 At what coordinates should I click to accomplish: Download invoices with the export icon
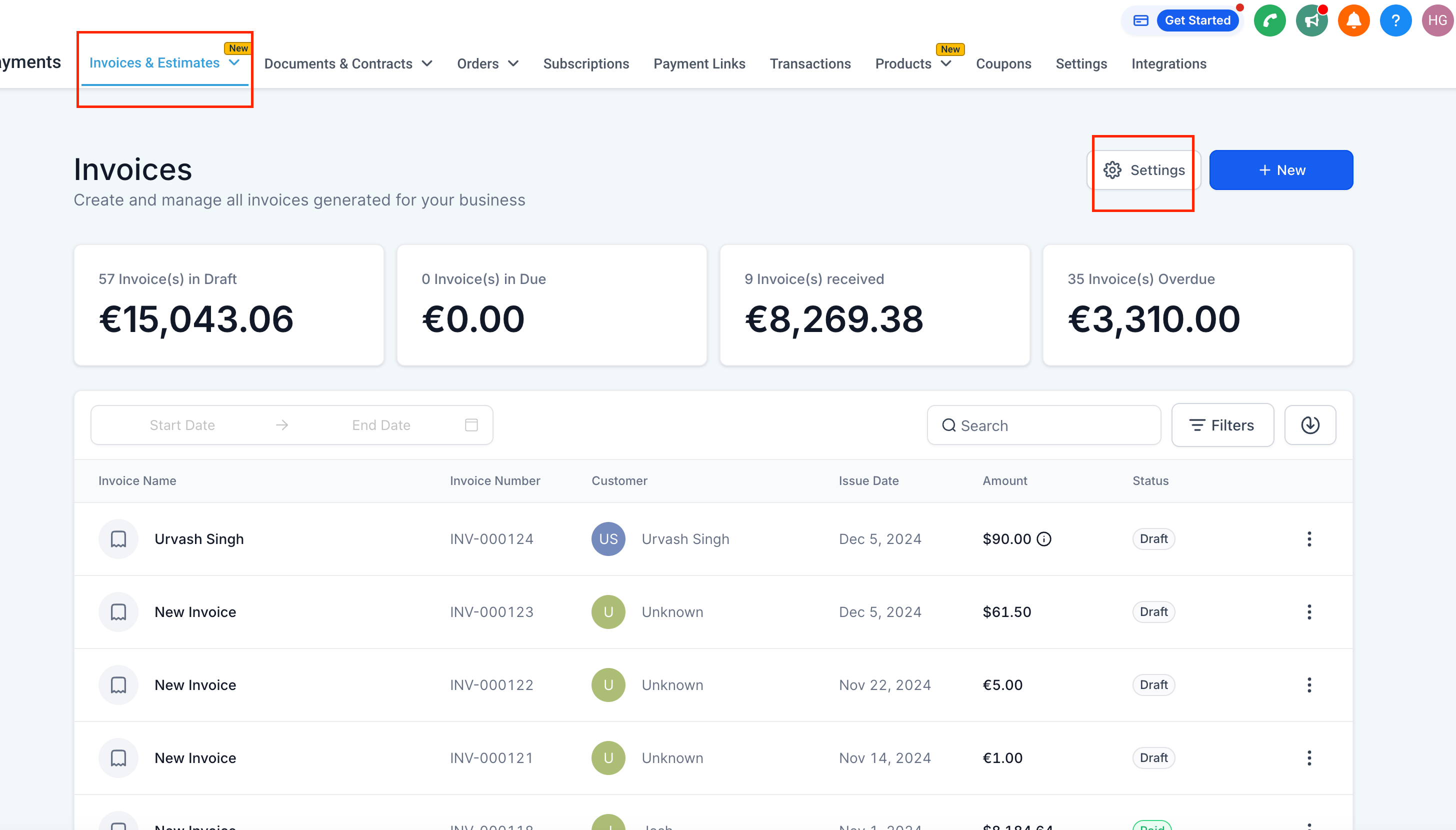click(1310, 424)
